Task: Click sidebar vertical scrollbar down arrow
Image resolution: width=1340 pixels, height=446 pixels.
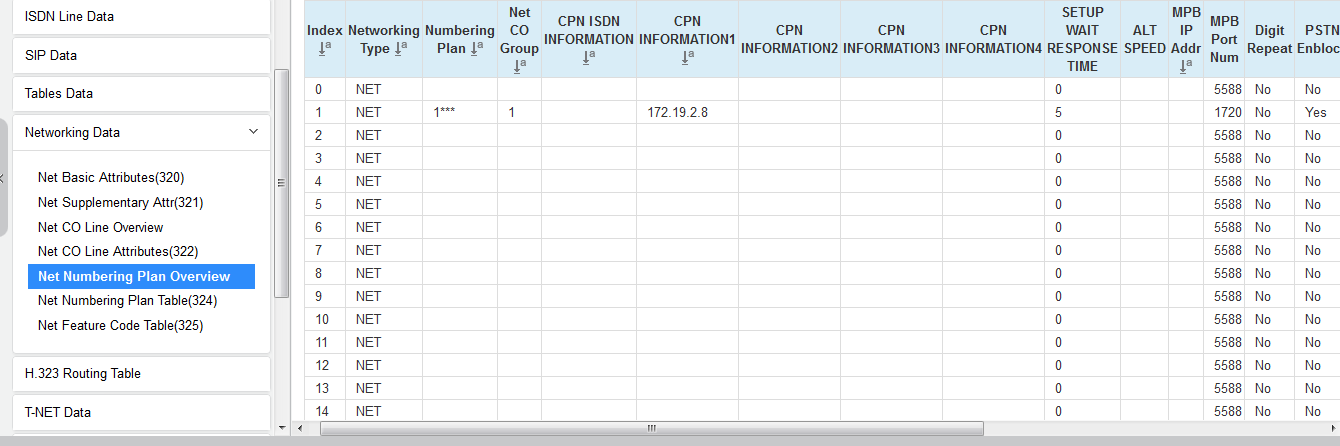Action: coord(281,428)
